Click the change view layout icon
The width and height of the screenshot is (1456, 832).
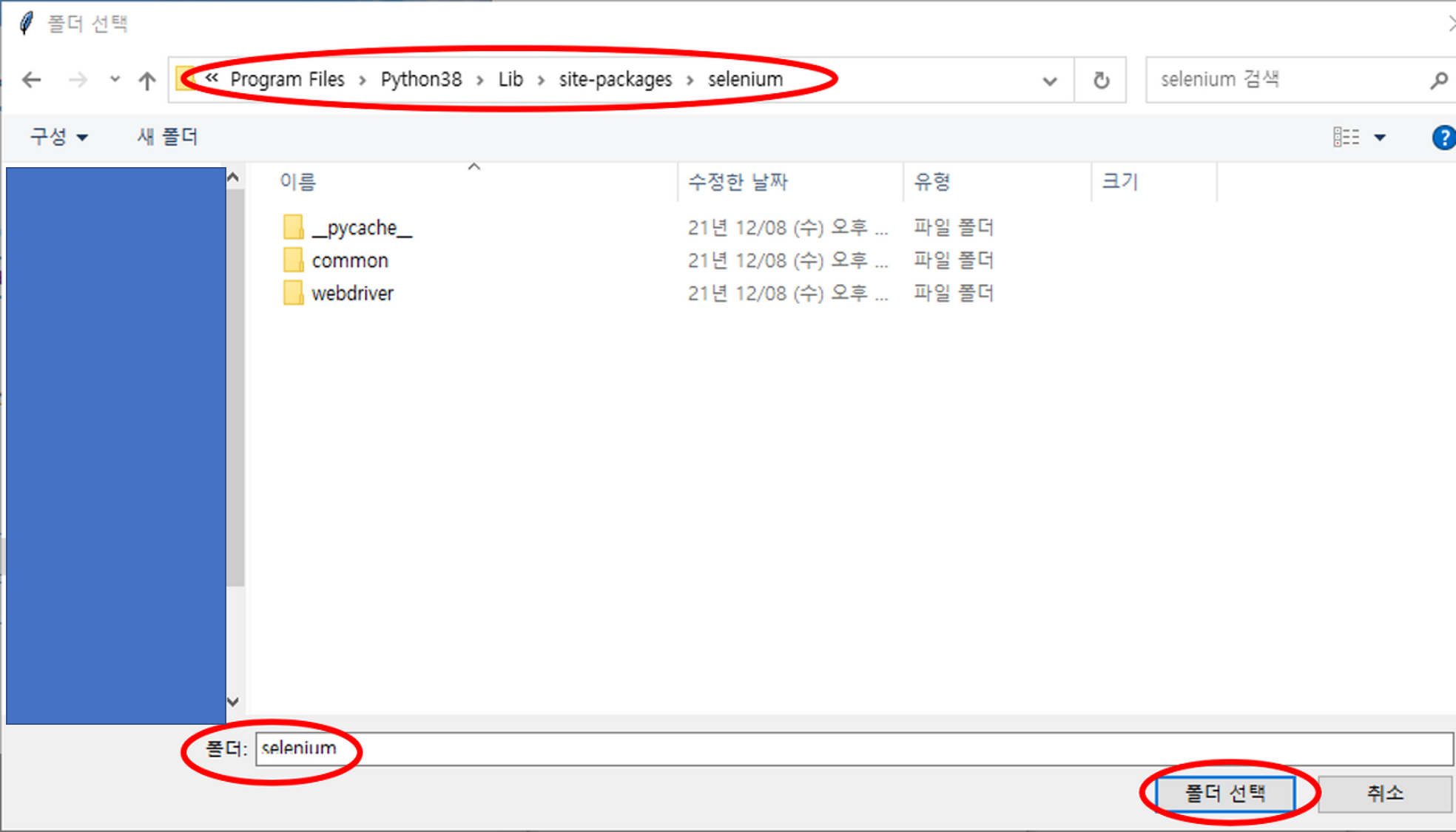click(x=1346, y=138)
